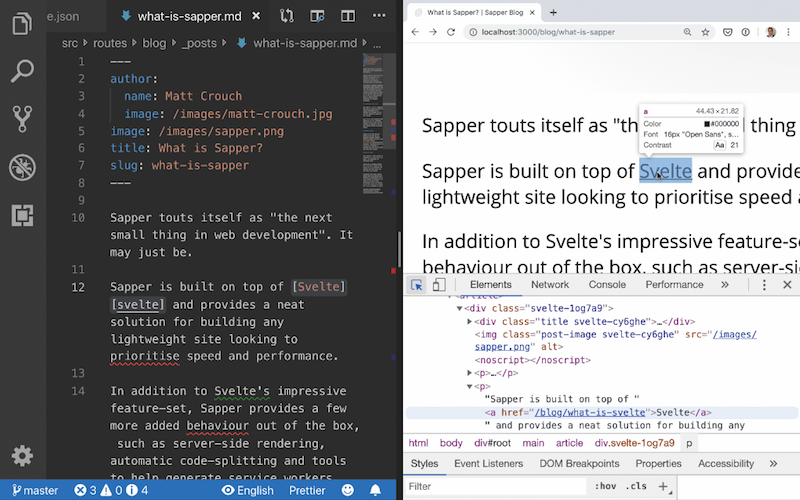
Task: Switch to DevTools Network tab
Action: click(549, 285)
